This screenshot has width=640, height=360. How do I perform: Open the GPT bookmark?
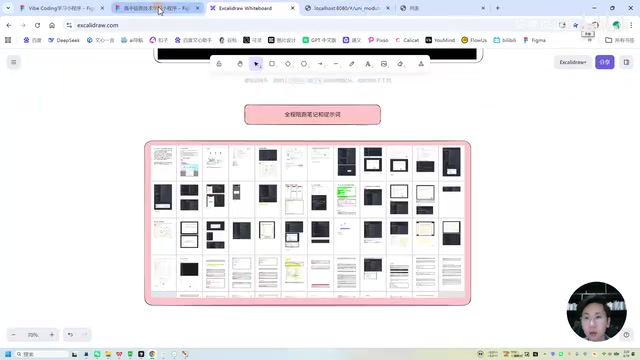coord(319,40)
